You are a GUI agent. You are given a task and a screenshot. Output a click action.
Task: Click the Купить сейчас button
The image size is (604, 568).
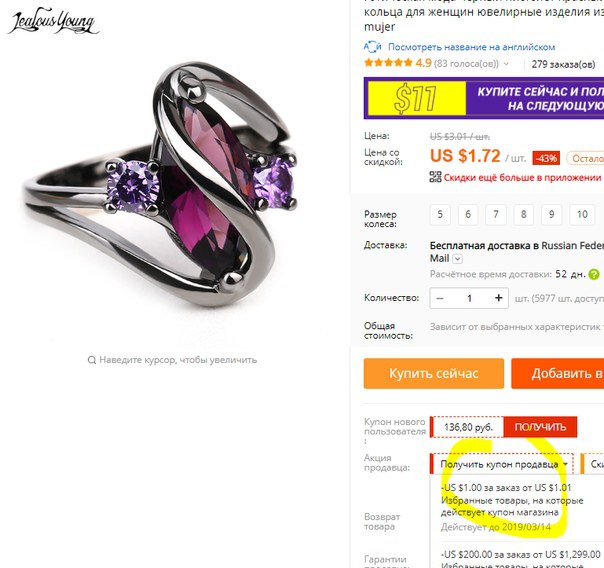pos(433,373)
